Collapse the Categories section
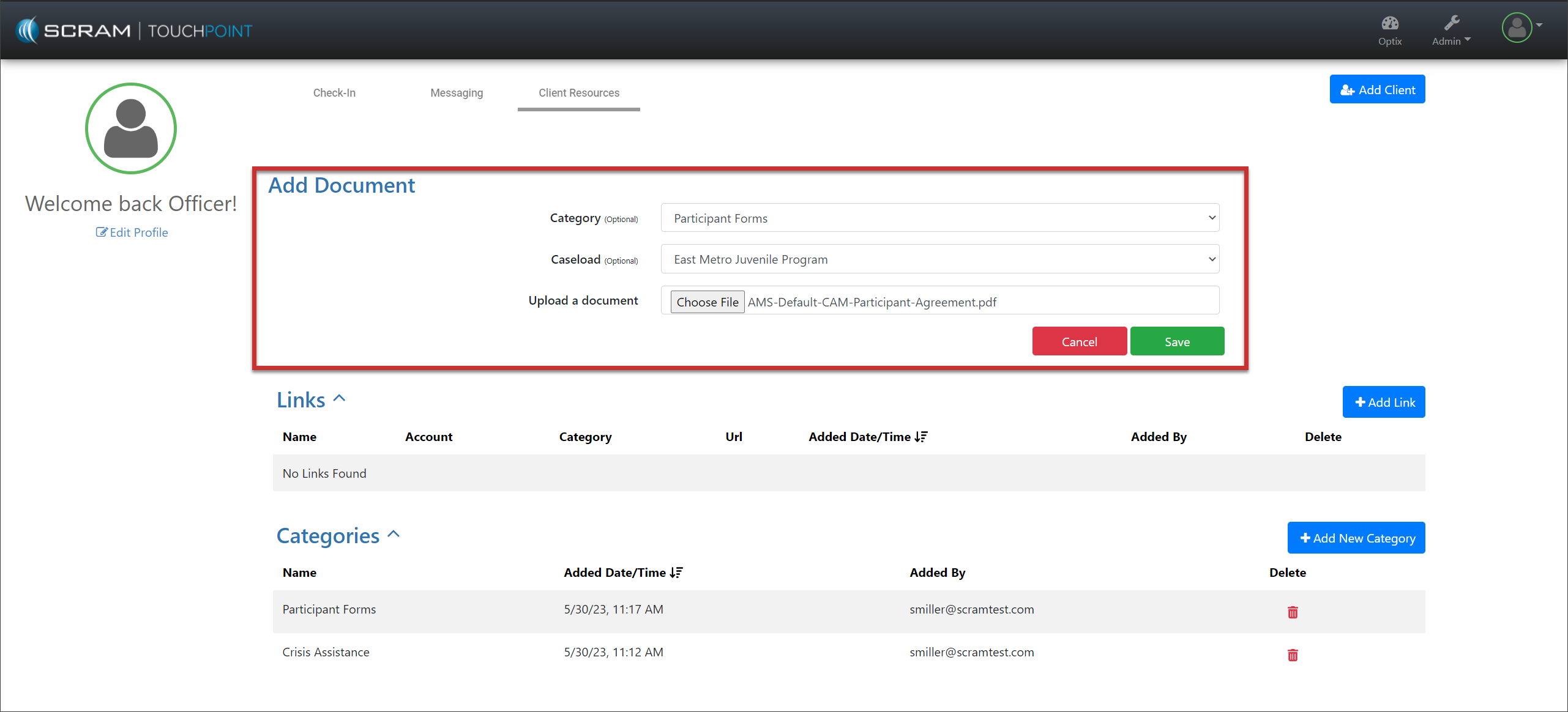 (x=394, y=535)
